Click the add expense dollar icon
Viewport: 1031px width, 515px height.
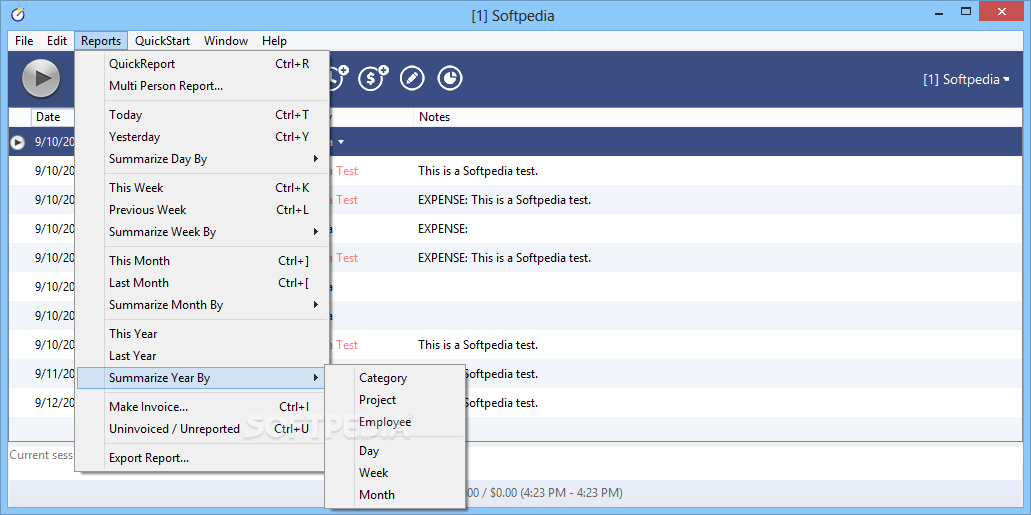pyautogui.click(x=373, y=78)
